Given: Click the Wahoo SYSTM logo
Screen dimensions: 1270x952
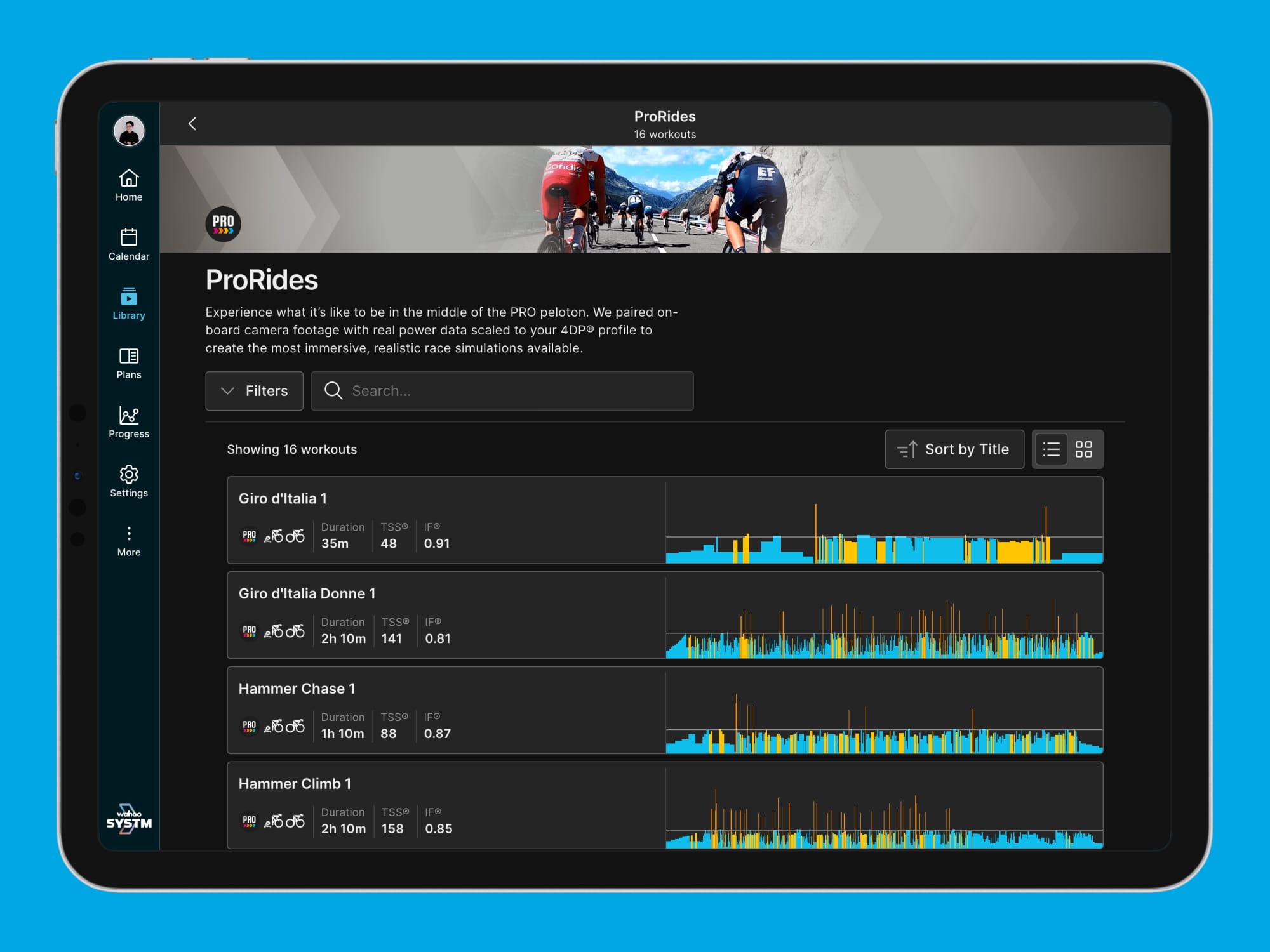Looking at the screenshot, I should tap(129, 819).
